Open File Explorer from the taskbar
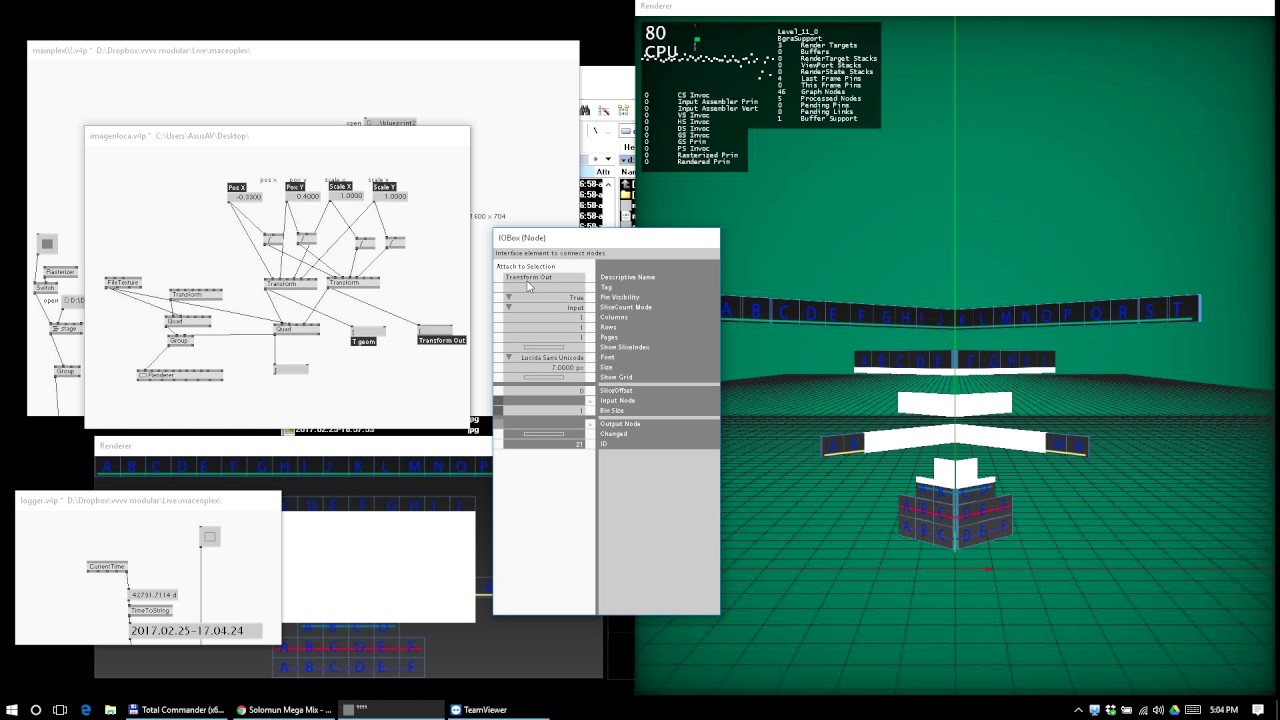 click(x=110, y=710)
